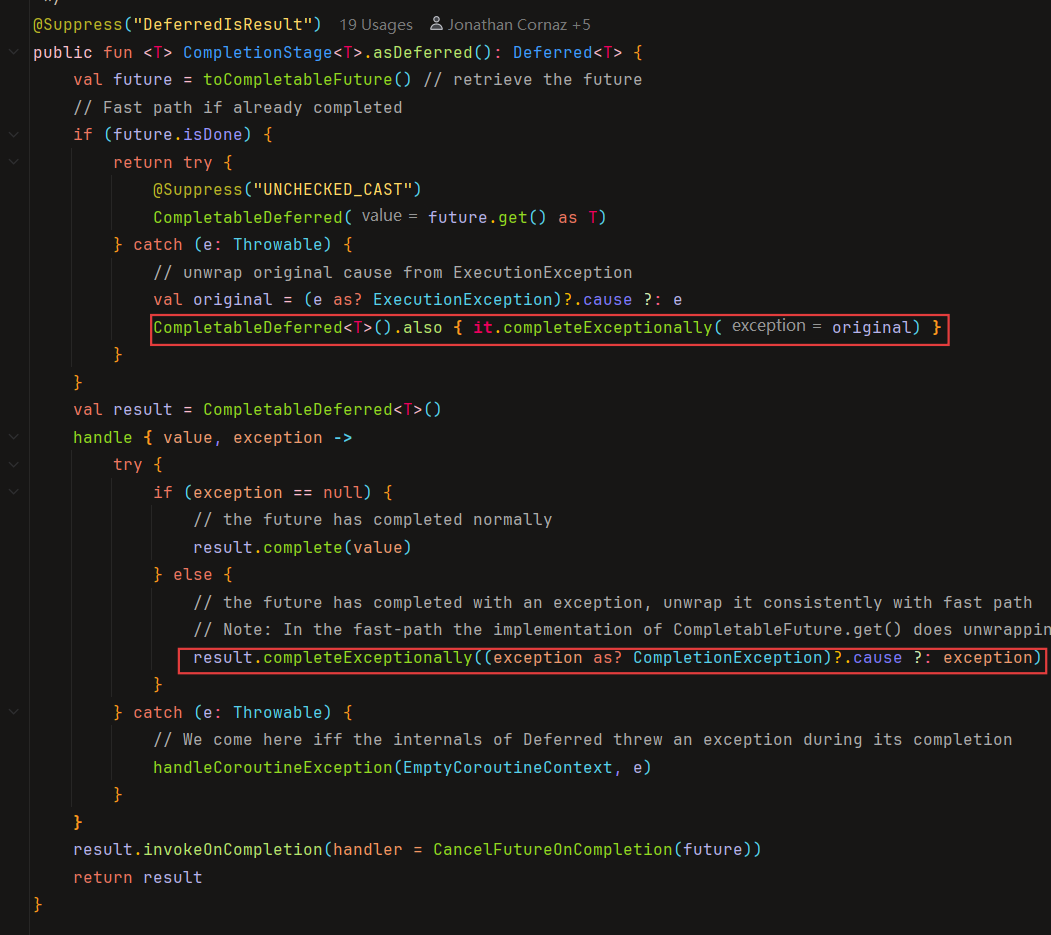The image size is (1051, 935).
Task: Click 'it.completeExceptionally' inside the also block
Action: click(593, 327)
